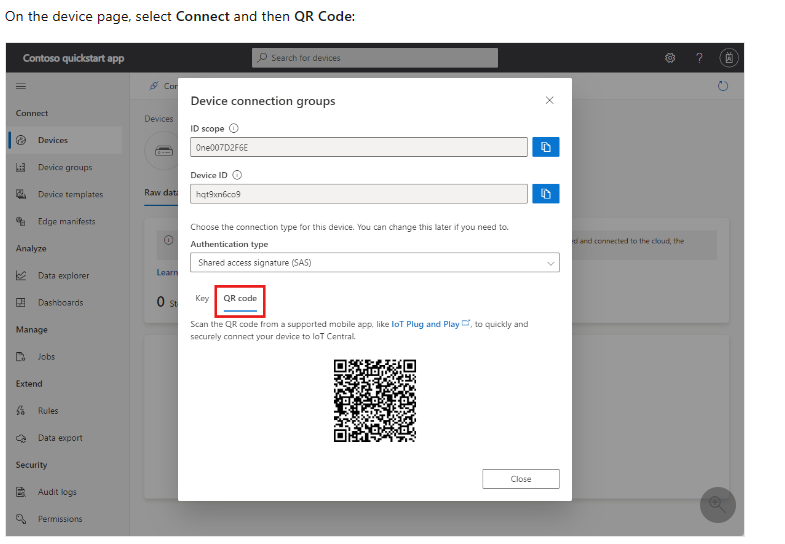
Task: Open Edge manifests in the sidebar
Action: (65, 221)
